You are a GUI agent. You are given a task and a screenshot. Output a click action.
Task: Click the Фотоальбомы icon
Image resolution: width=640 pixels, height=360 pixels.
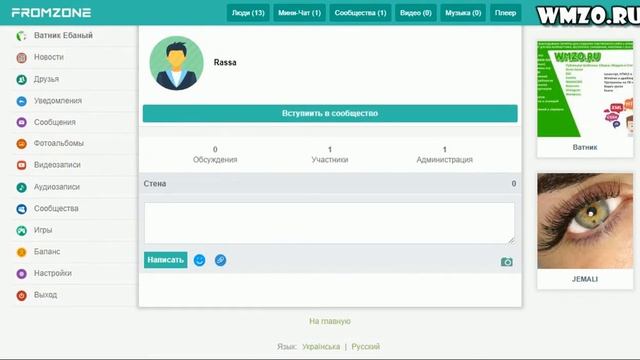click(x=21, y=144)
